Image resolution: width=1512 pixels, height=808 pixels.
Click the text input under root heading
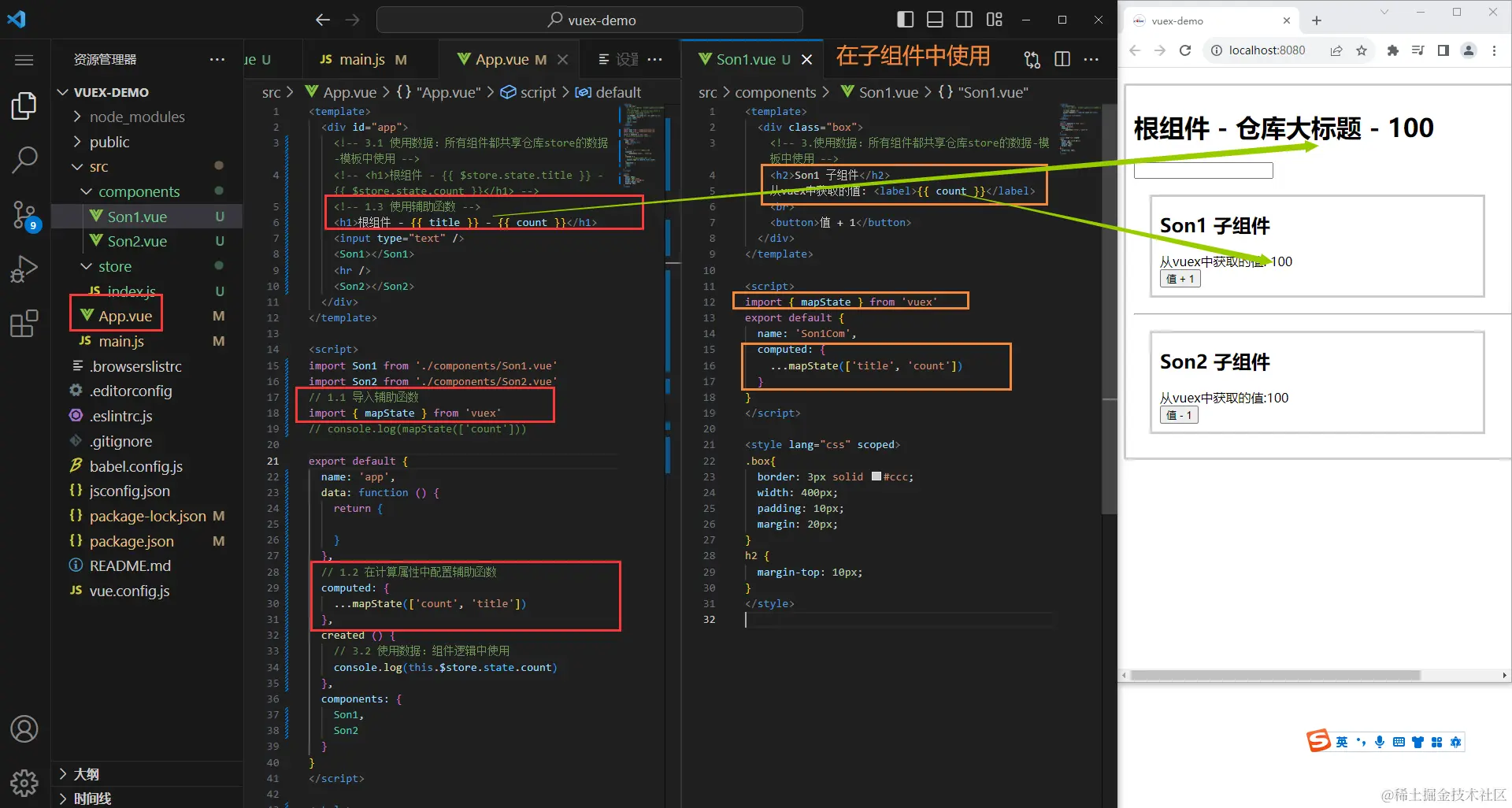(x=1203, y=170)
